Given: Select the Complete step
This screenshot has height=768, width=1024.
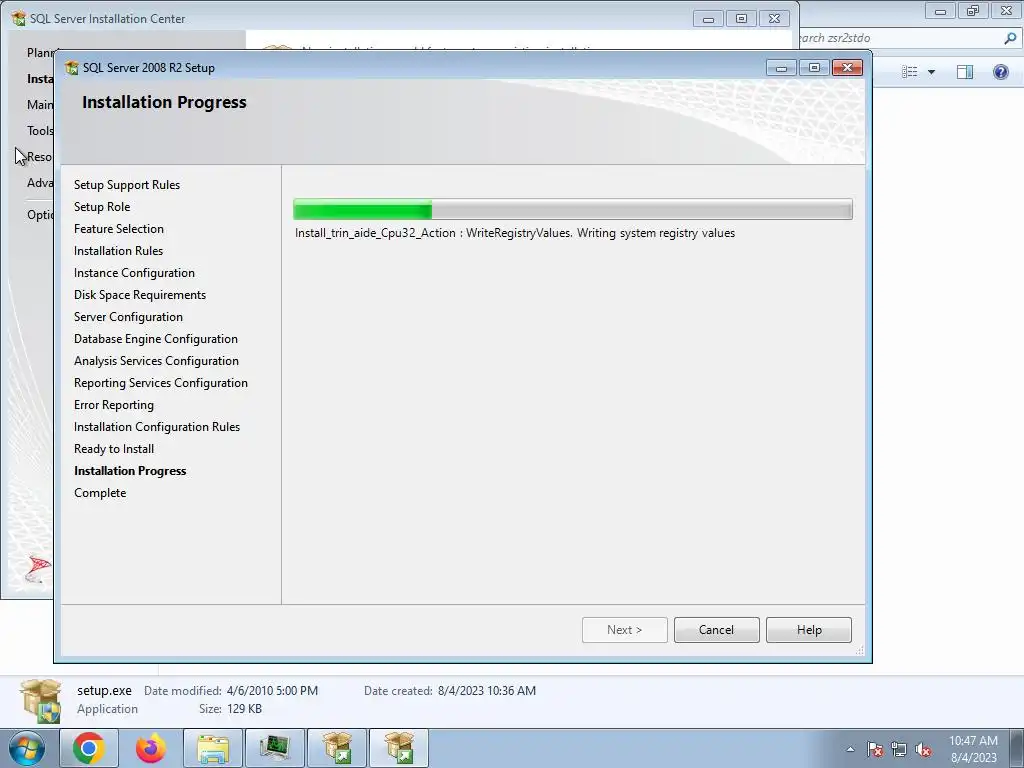Looking at the screenshot, I should click(x=100, y=493).
